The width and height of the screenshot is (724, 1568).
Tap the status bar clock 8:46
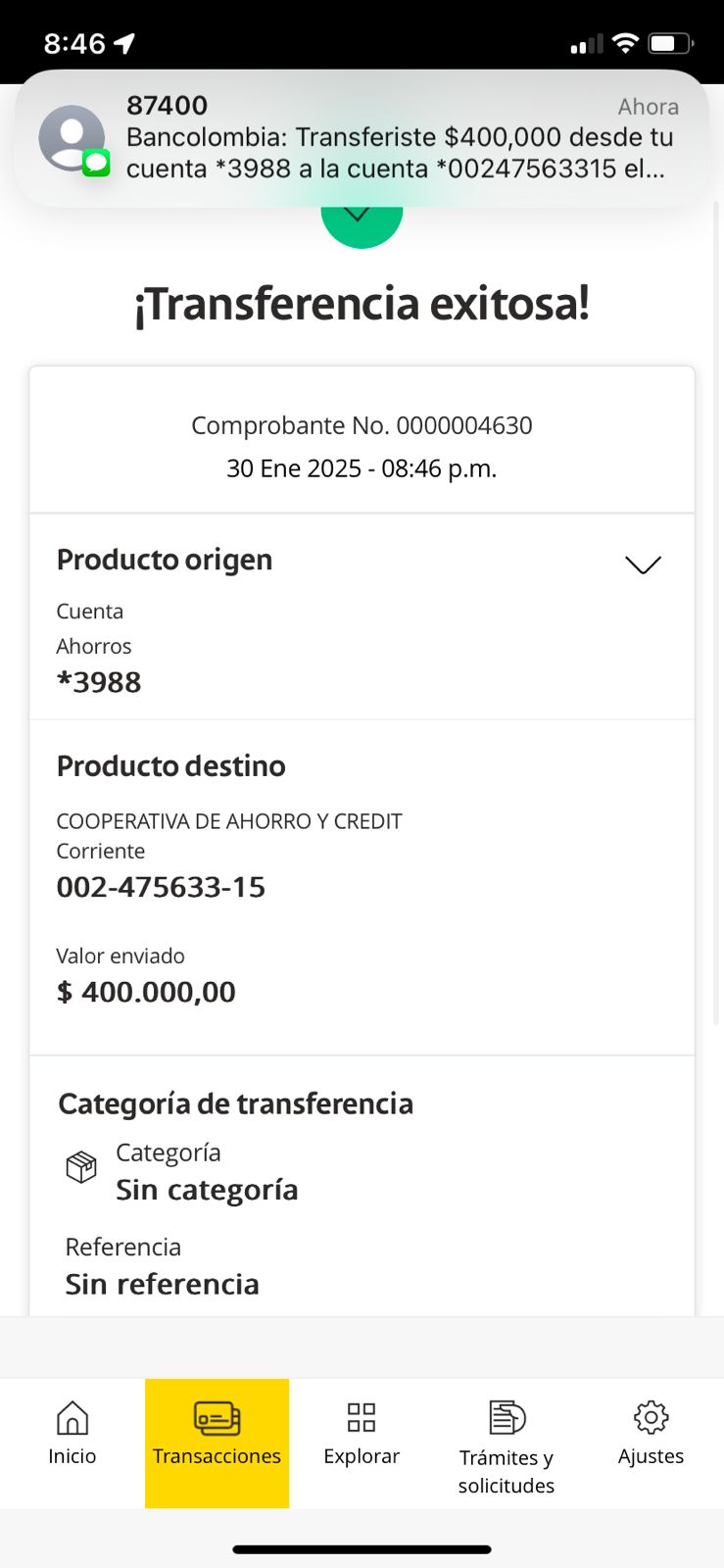(74, 43)
